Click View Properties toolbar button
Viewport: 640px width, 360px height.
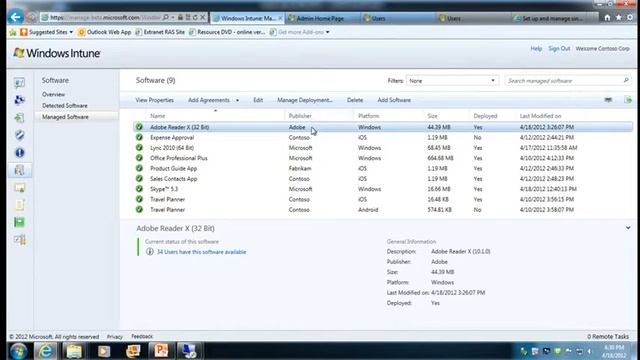click(x=155, y=100)
